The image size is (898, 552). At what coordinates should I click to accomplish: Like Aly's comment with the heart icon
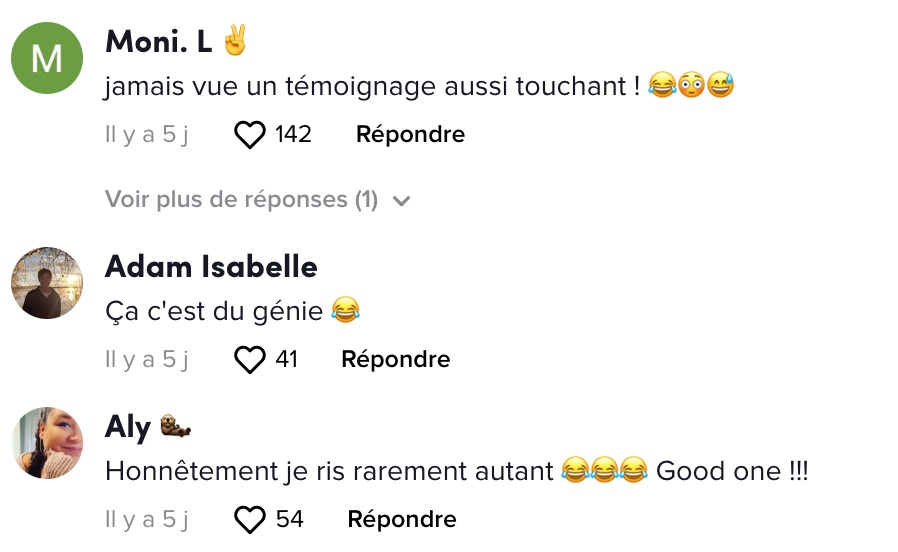[x=250, y=519]
